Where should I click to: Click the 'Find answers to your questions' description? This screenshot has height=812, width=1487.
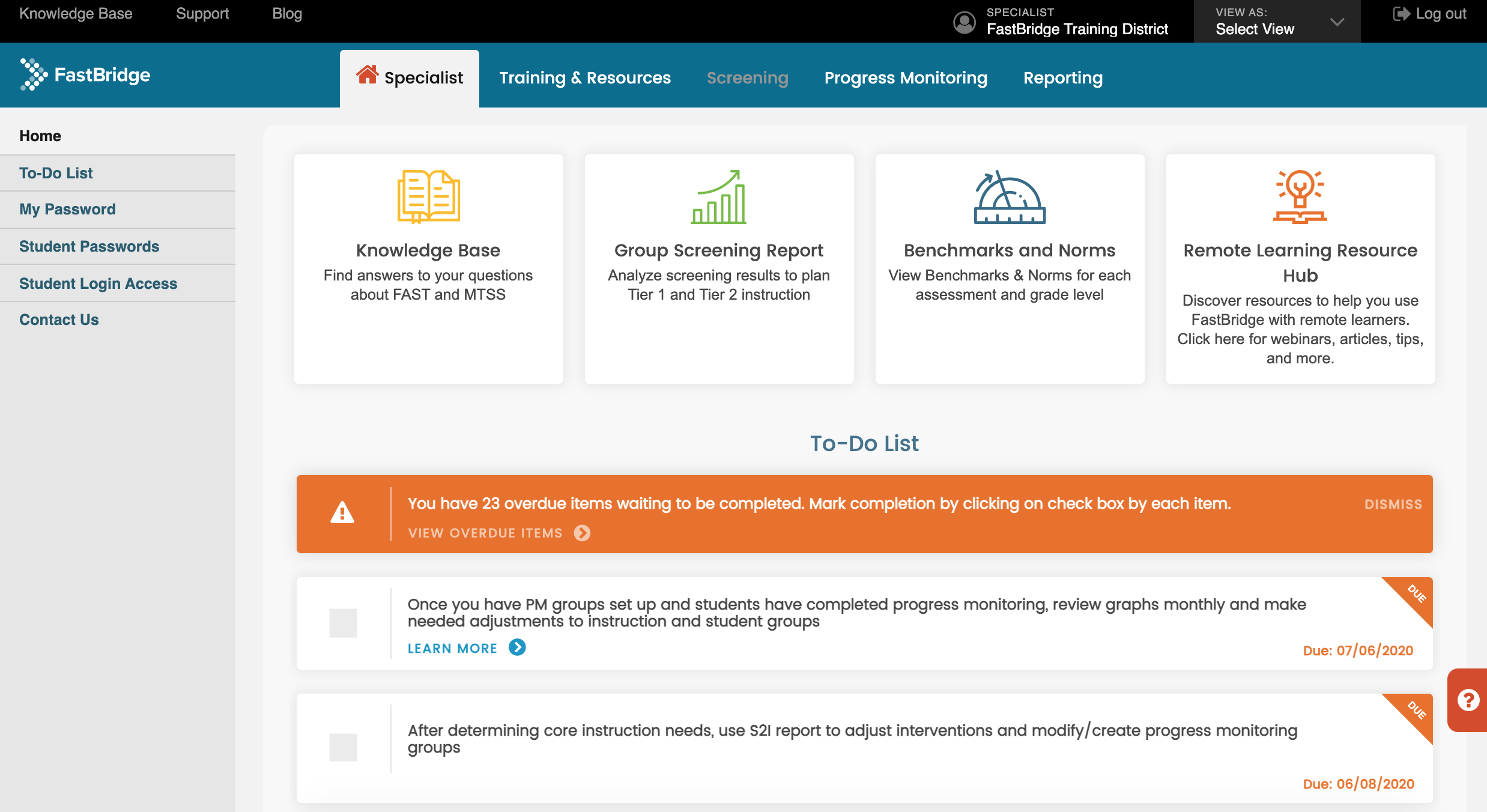point(428,285)
